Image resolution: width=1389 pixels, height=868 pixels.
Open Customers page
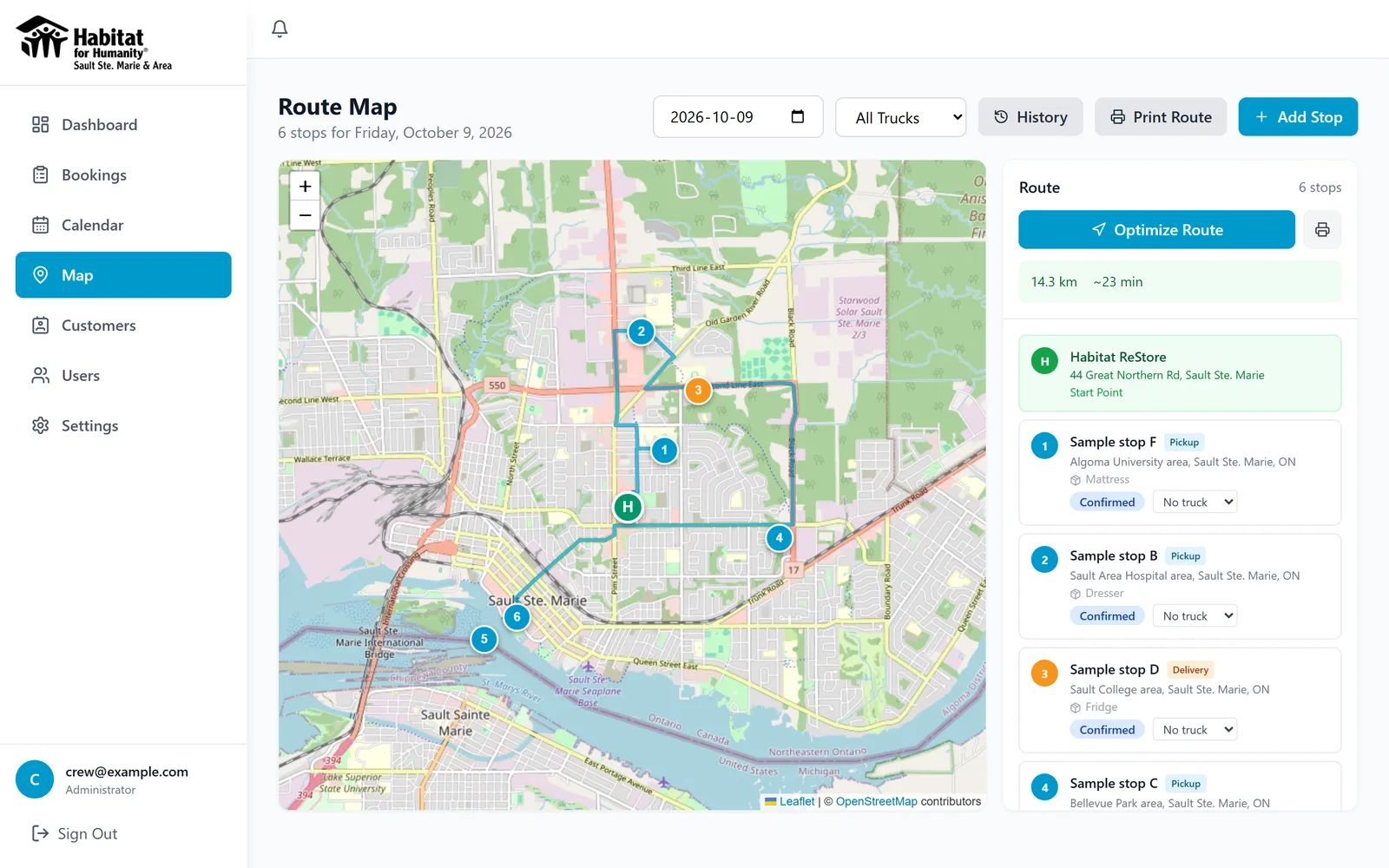point(123,325)
